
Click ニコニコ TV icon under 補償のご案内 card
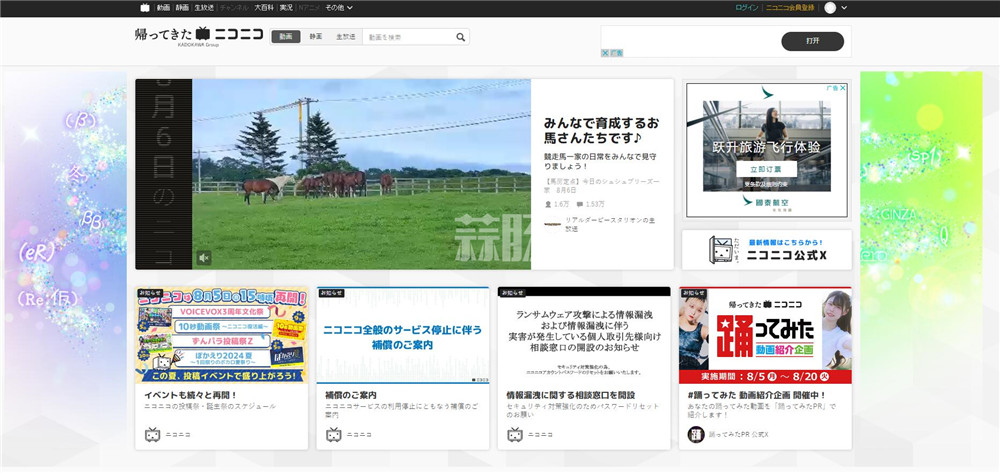point(334,435)
